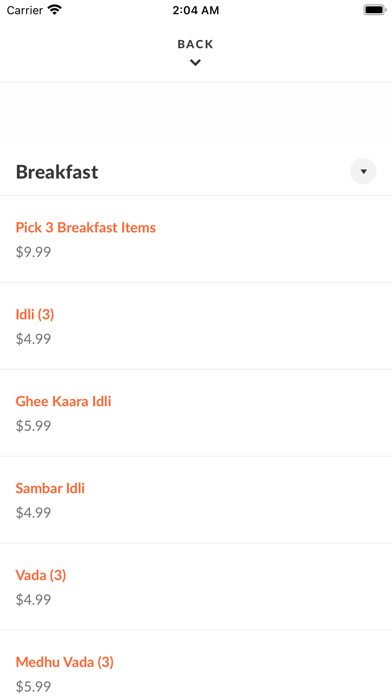Click the battery icon in status bar

pyautogui.click(x=374, y=10)
